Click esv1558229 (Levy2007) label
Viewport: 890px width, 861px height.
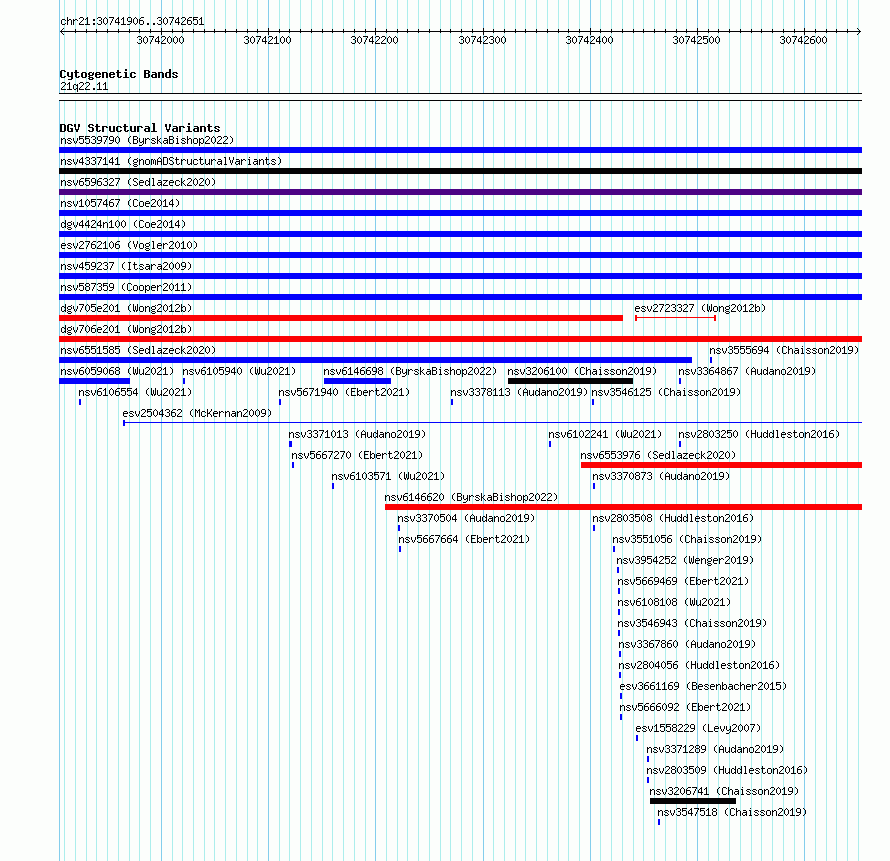pyautogui.click(x=698, y=728)
